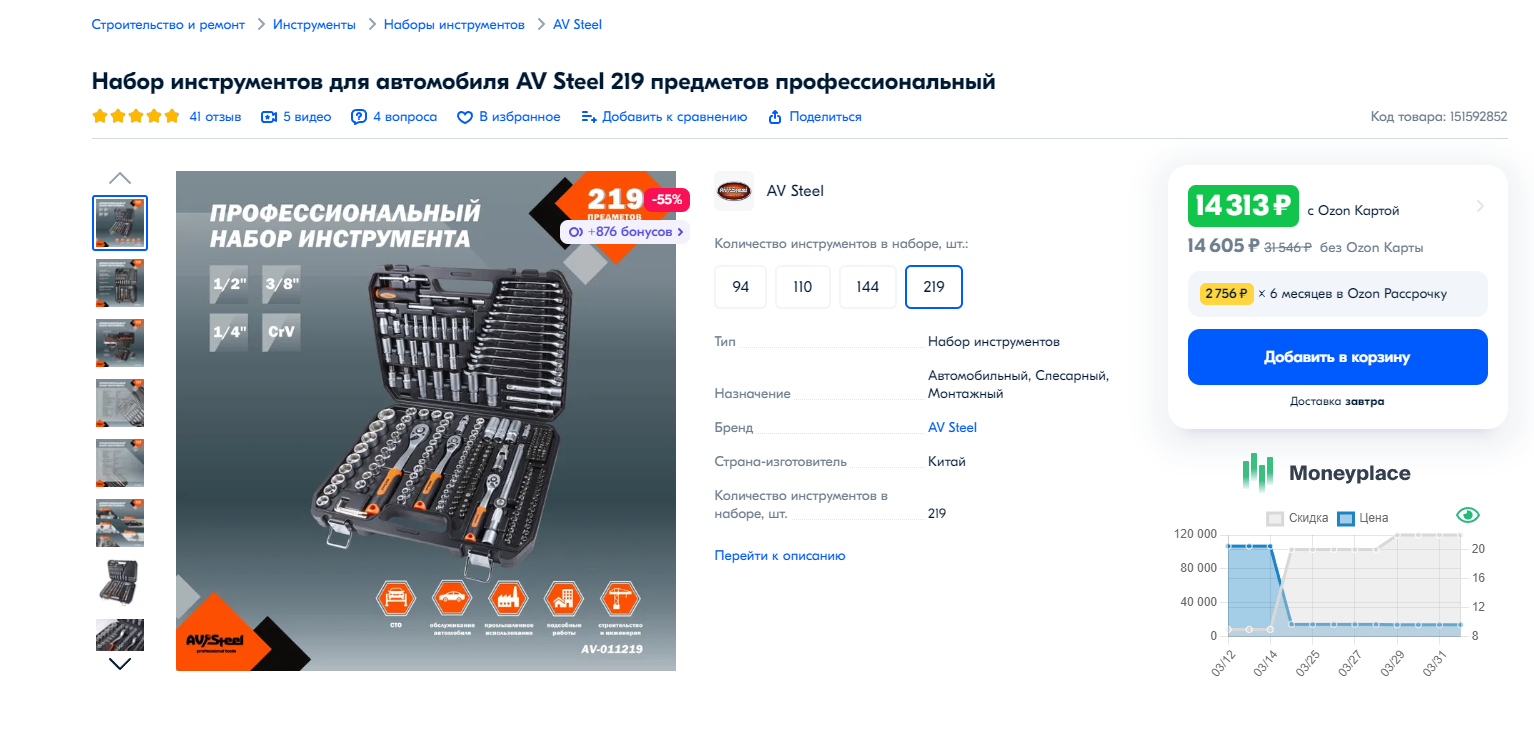Click the five-star rating icons

[x=135, y=116]
